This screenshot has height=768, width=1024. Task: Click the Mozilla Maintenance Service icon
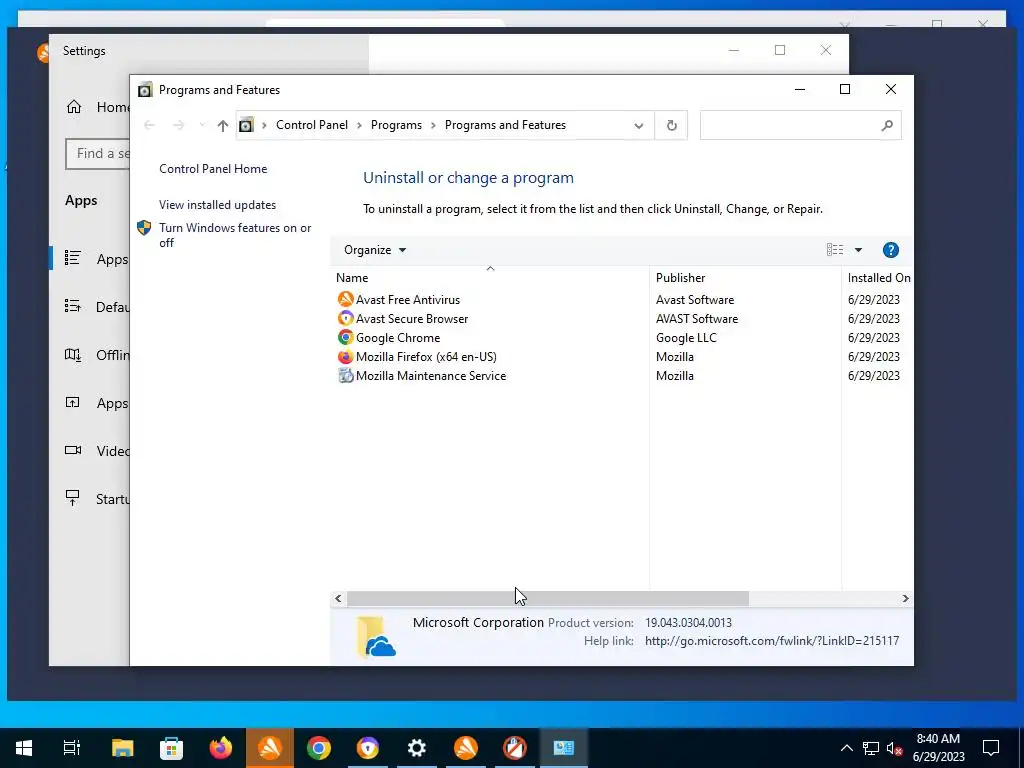(345, 376)
